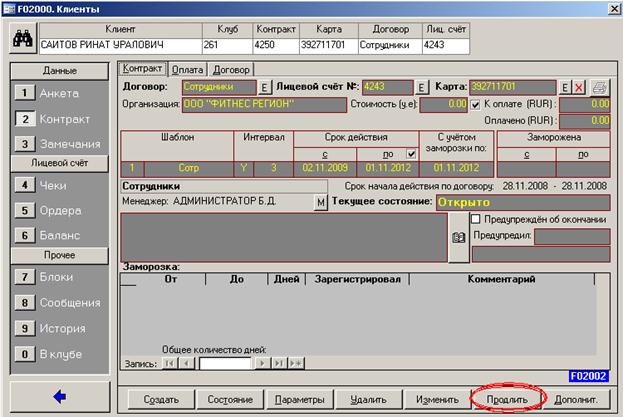This screenshot has width=623, height=417.
Task: Go to last record navigation arrow
Action: [x=279, y=363]
